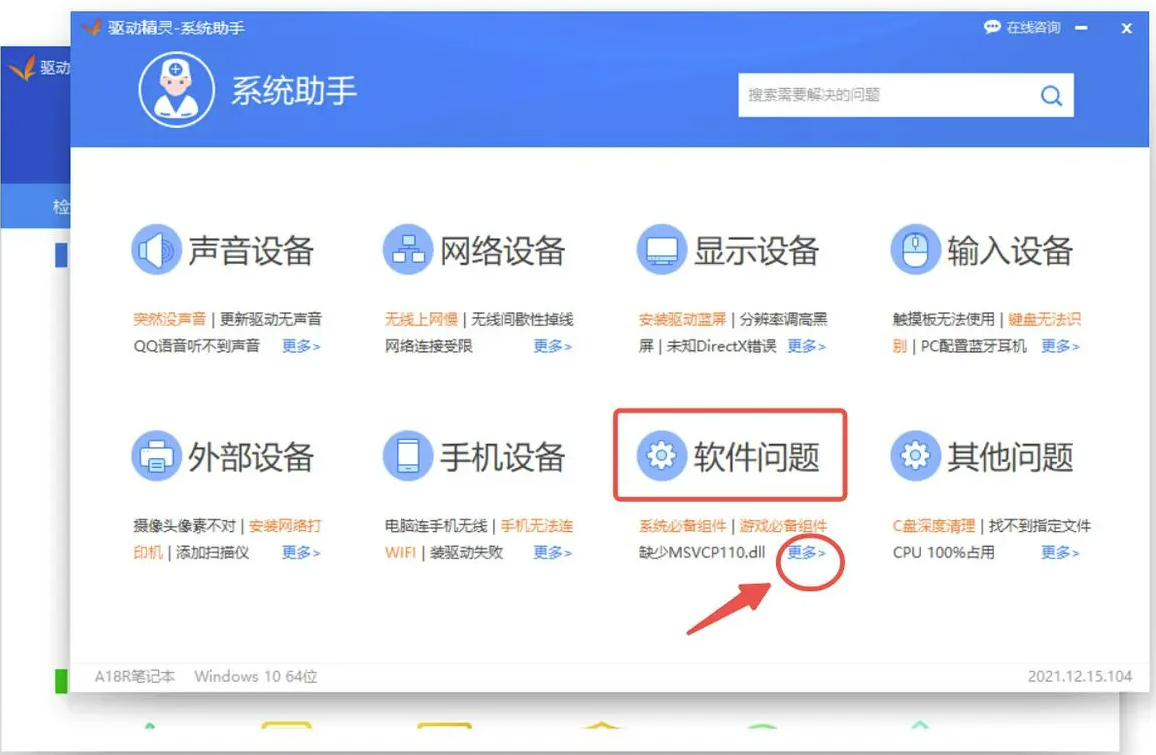
Task: Click the 手机设备 phone icon
Action: (x=408, y=457)
